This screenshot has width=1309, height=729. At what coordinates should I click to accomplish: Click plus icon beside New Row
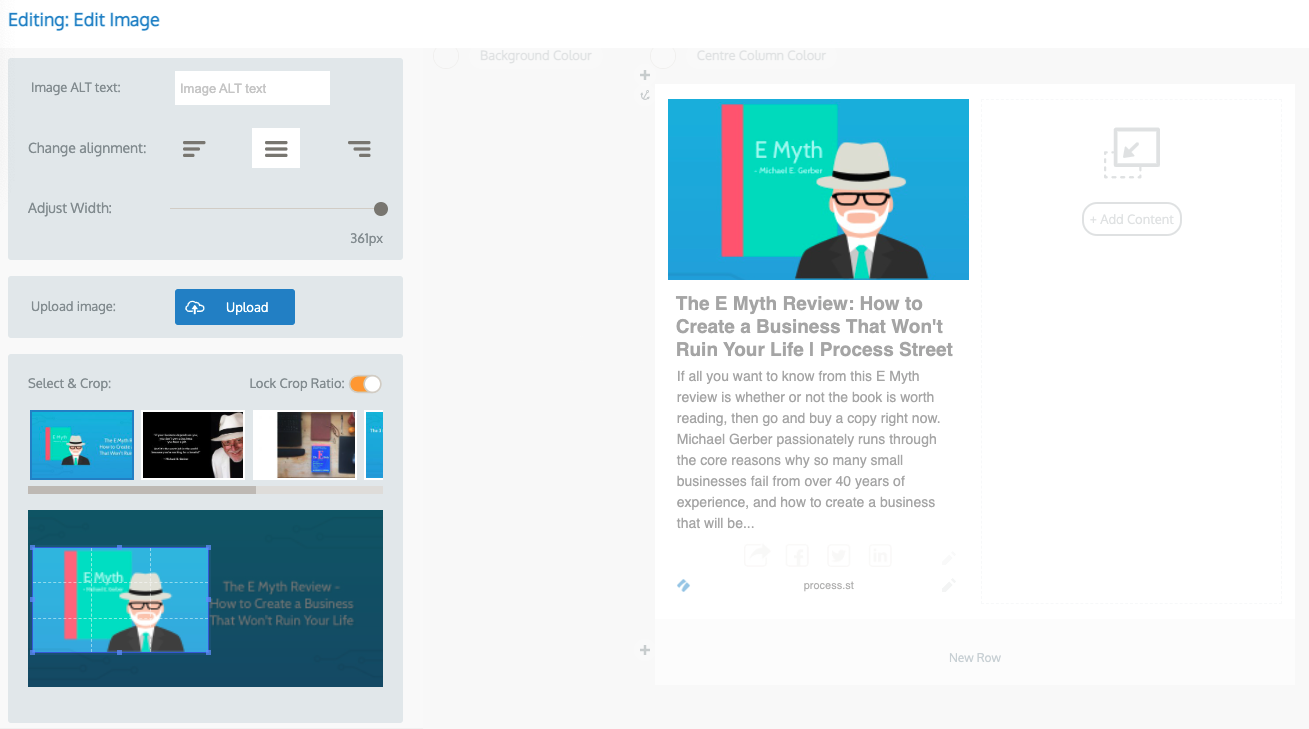coord(645,651)
